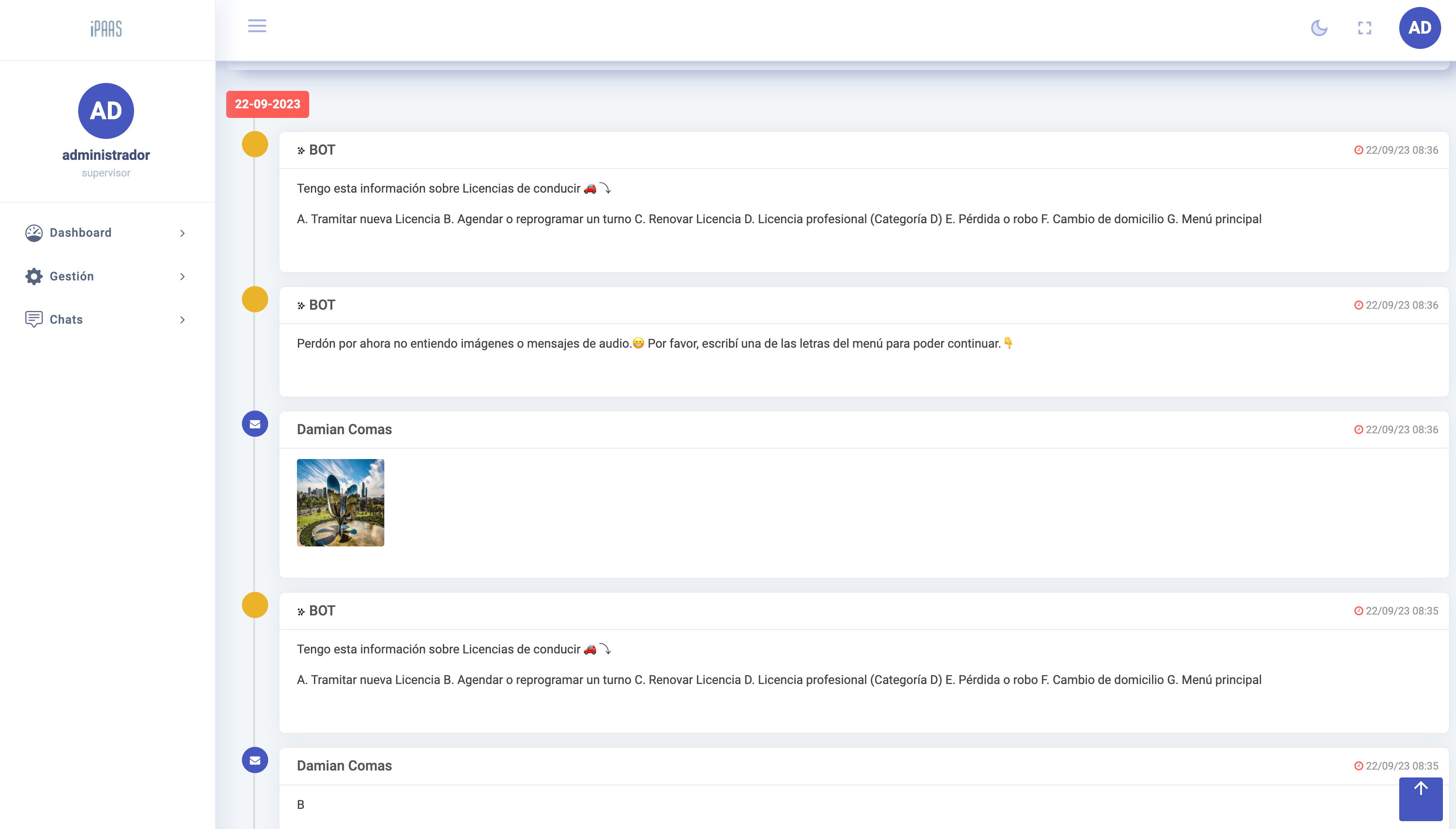Open the Floralis sculpture image thumbnail
This screenshot has height=829, width=1456.
pos(340,503)
